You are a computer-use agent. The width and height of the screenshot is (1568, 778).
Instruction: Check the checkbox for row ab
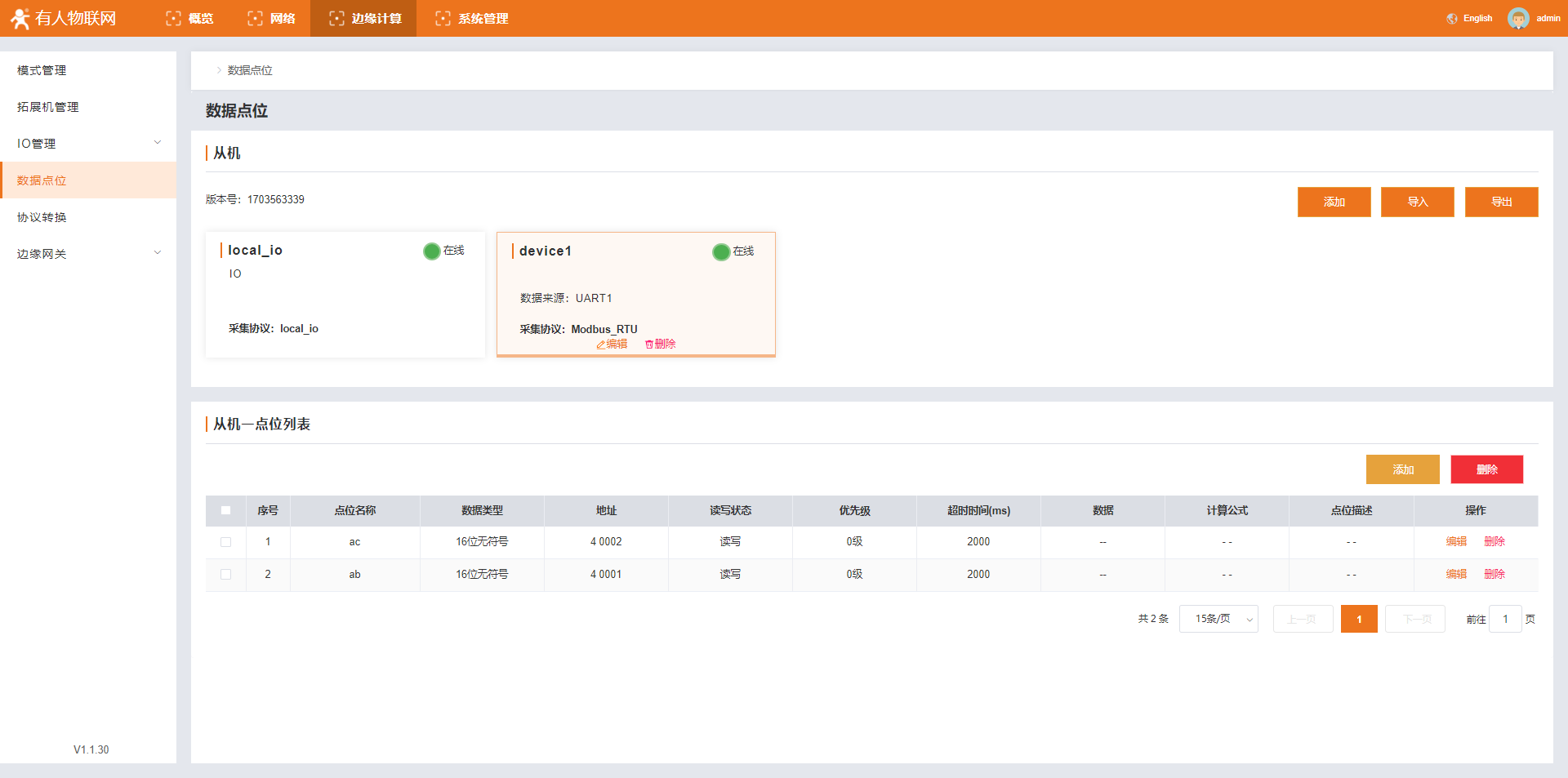(x=226, y=575)
